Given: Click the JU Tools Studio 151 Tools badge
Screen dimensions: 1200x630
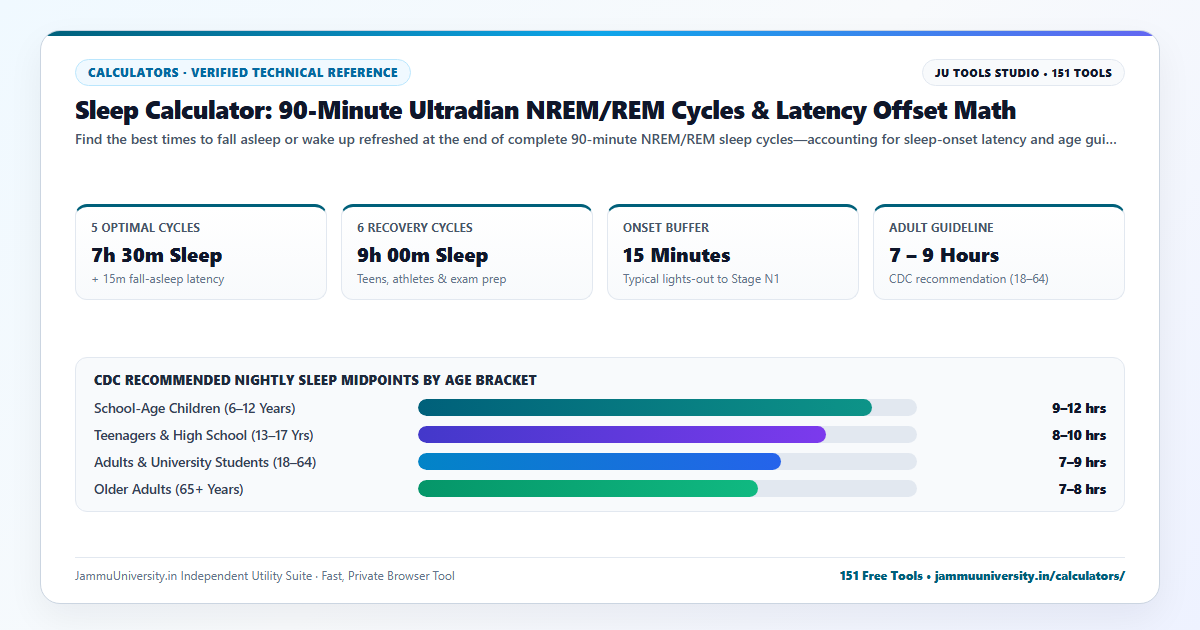Looking at the screenshot, I should 1023,73.
